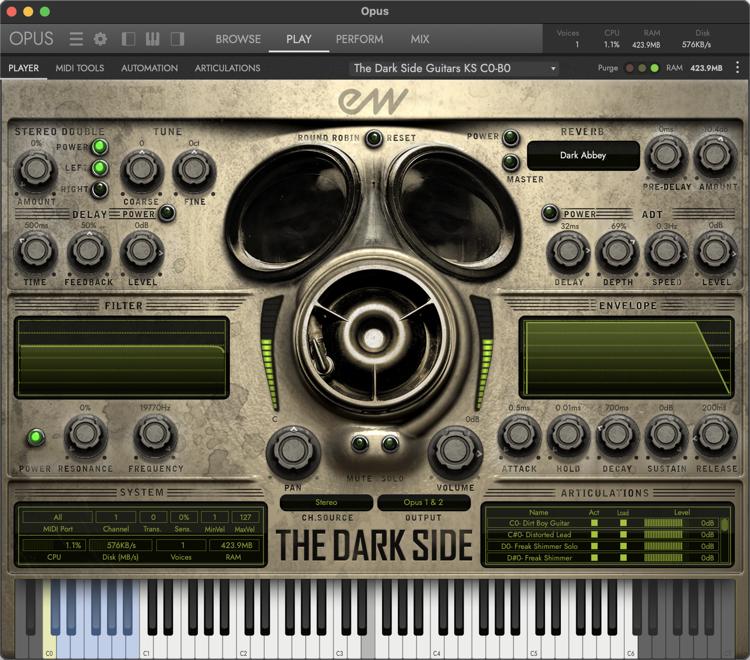Open the MIDI Tools tab
Screen dimensions: 750x660
80,68
